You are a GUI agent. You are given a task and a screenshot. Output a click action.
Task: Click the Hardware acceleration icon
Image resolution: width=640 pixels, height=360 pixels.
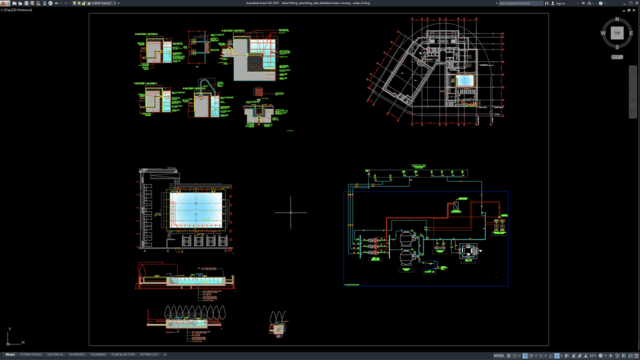tap(624, 356)
